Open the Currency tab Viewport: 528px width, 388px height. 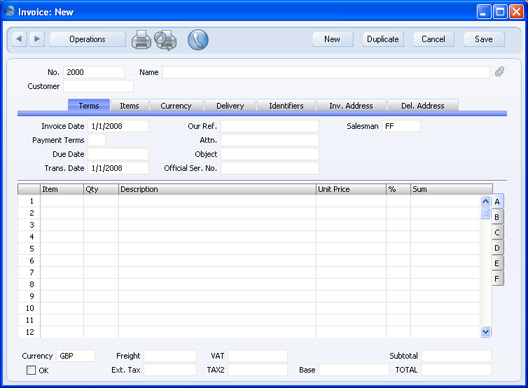coord(176,105)
